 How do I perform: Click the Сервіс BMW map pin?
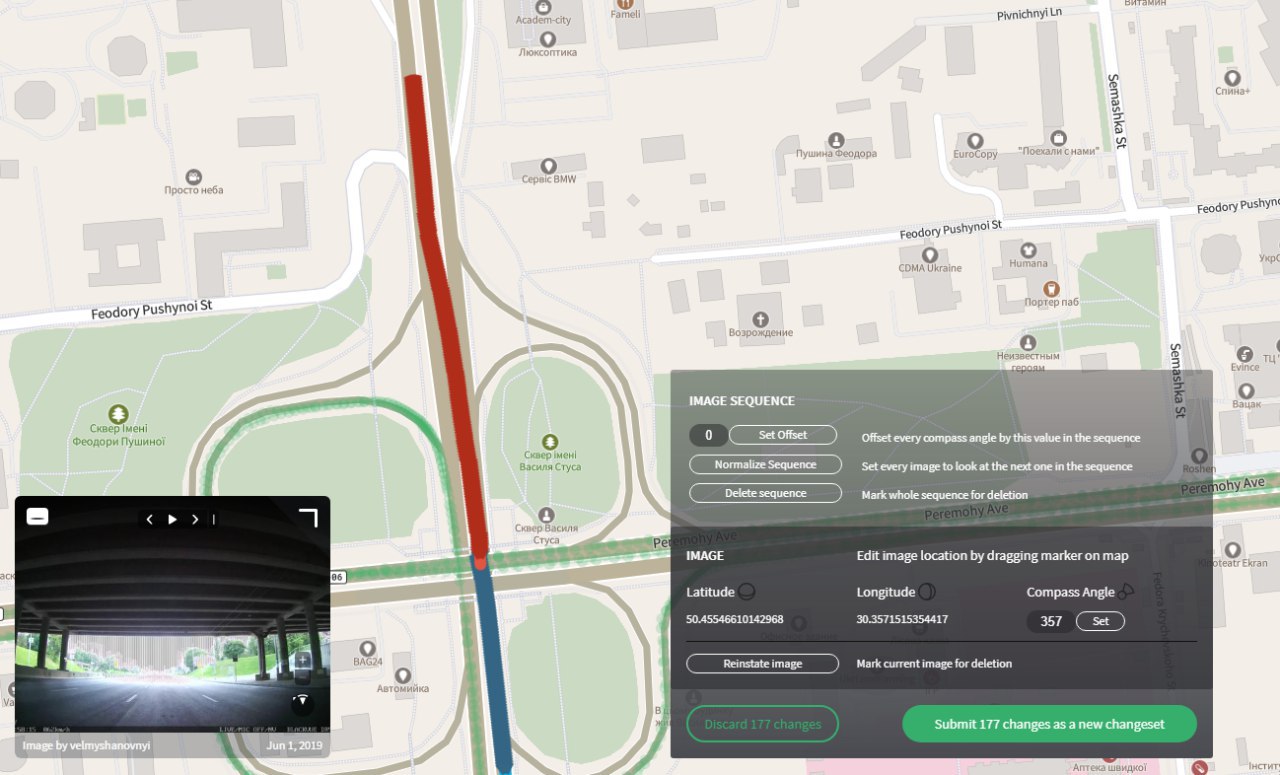548,165
